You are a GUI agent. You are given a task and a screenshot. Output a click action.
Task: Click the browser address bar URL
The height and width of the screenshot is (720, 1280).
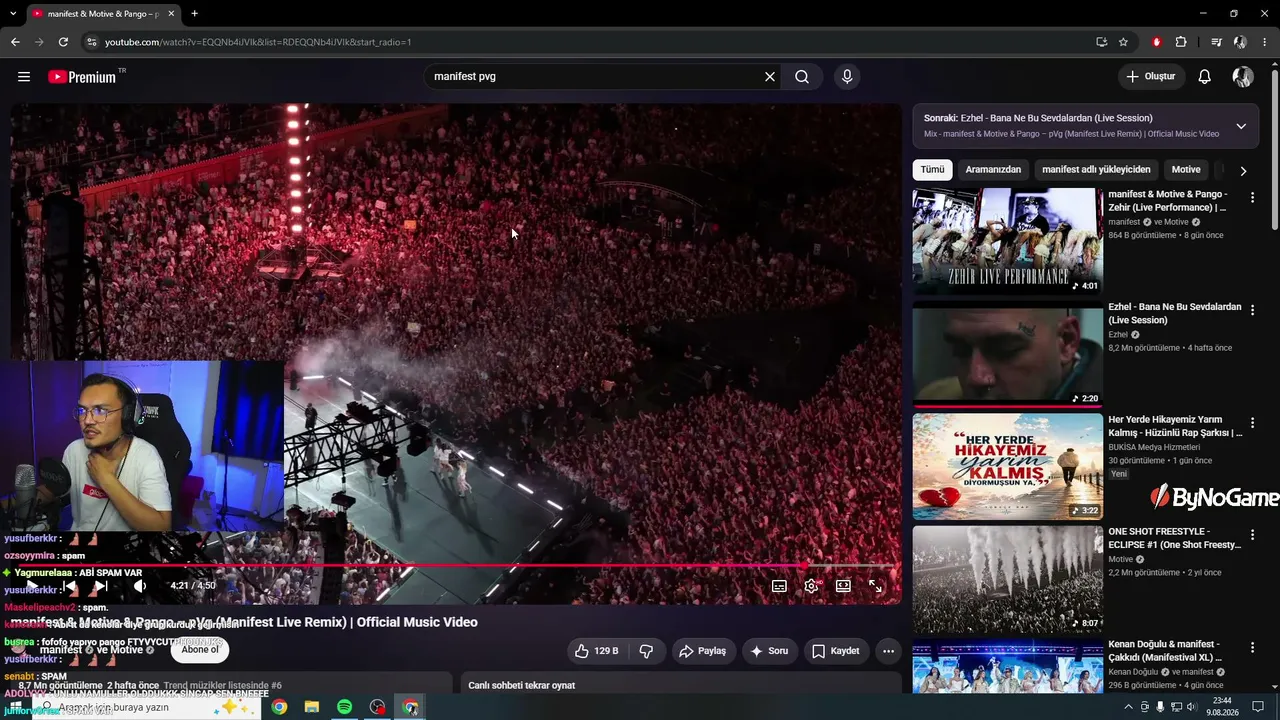(258, 42)
